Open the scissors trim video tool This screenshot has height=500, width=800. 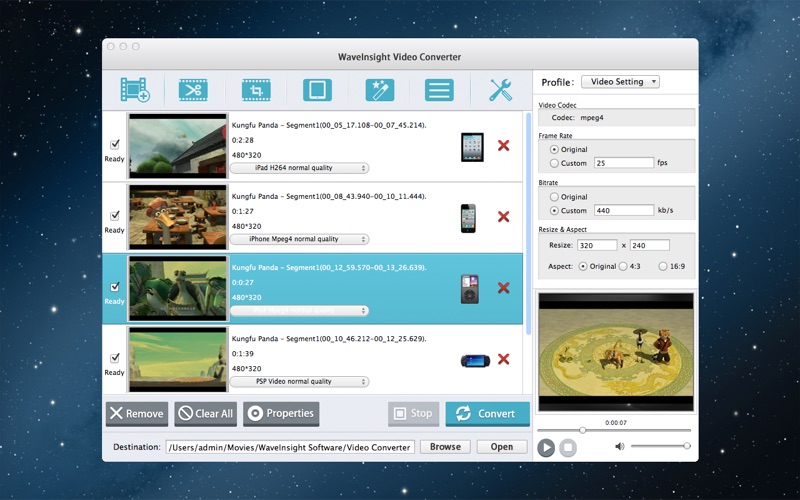pos(193,90)
